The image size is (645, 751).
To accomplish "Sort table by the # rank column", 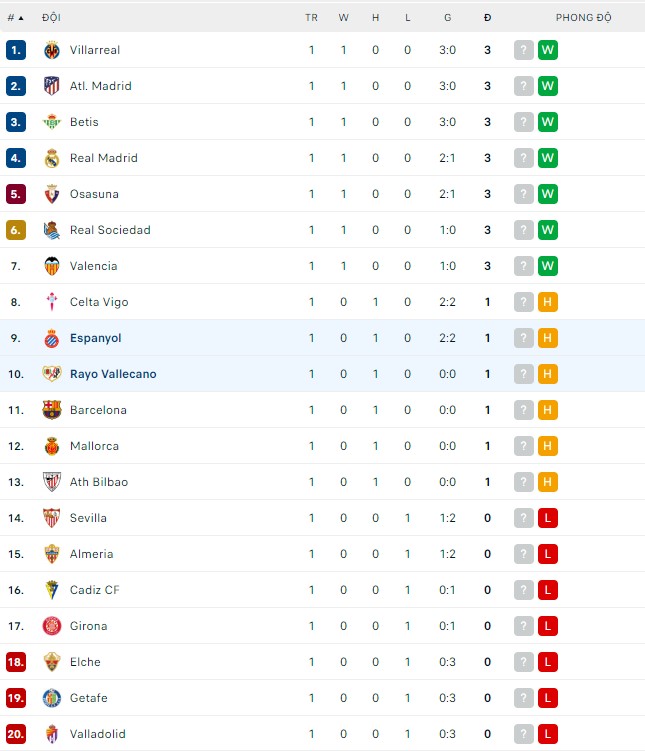I will click(x=15, y=18).
